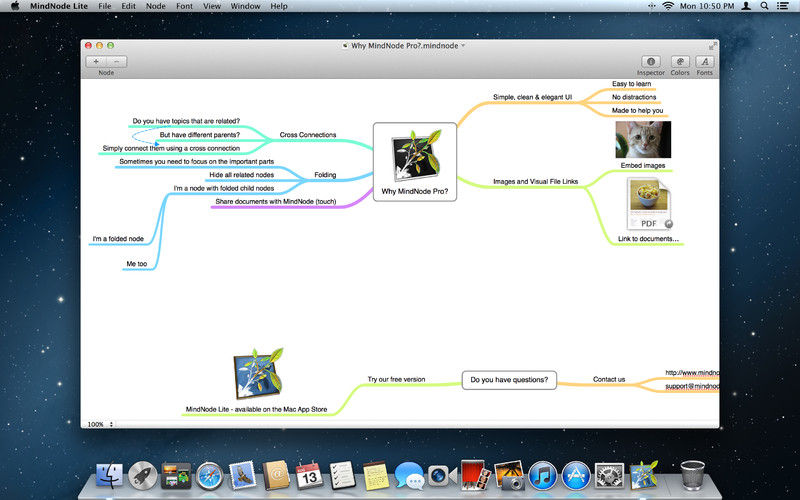Open Spotlight search in menu bar
The height and width of the screenshot is (500, 800).
click(764, 6)
